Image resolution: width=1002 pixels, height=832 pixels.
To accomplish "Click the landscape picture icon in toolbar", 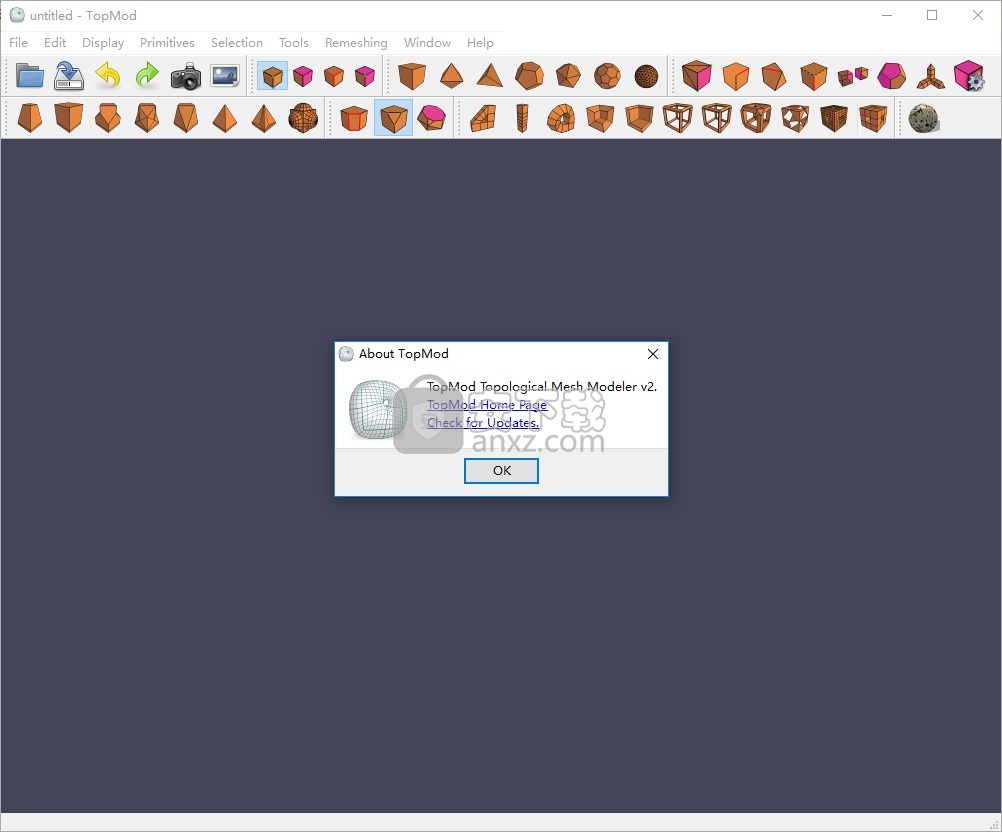I will pos(225,76).
